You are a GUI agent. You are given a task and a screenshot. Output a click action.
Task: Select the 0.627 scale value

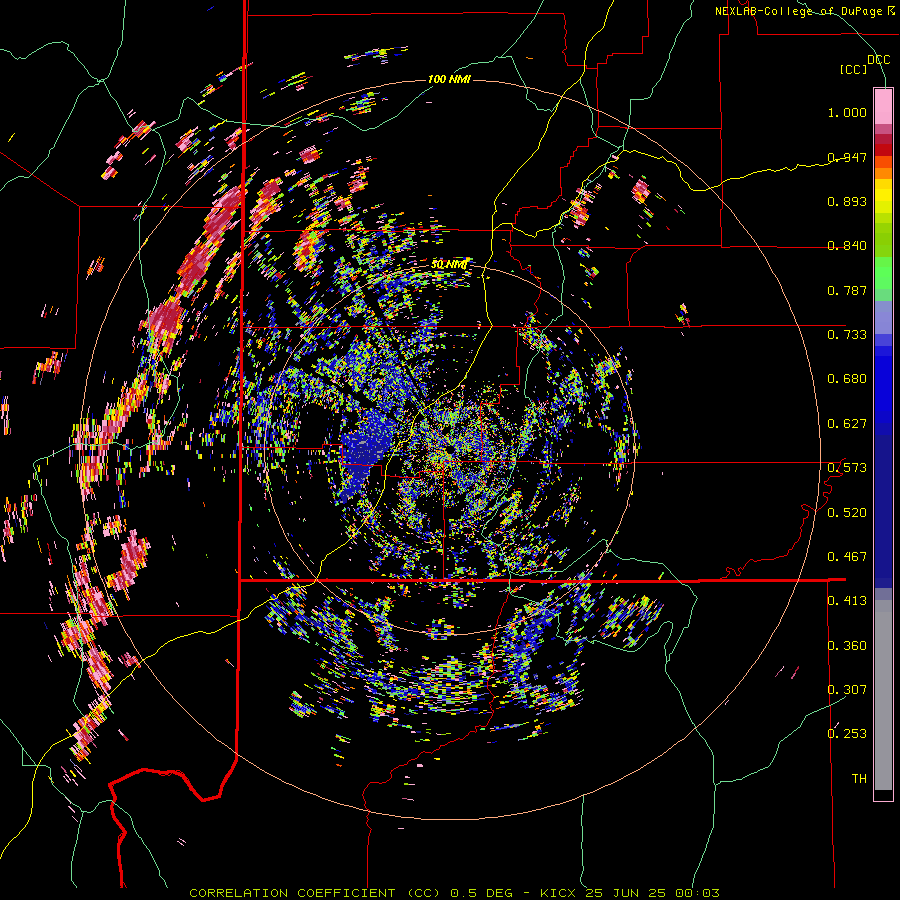(x=847, y=424)
